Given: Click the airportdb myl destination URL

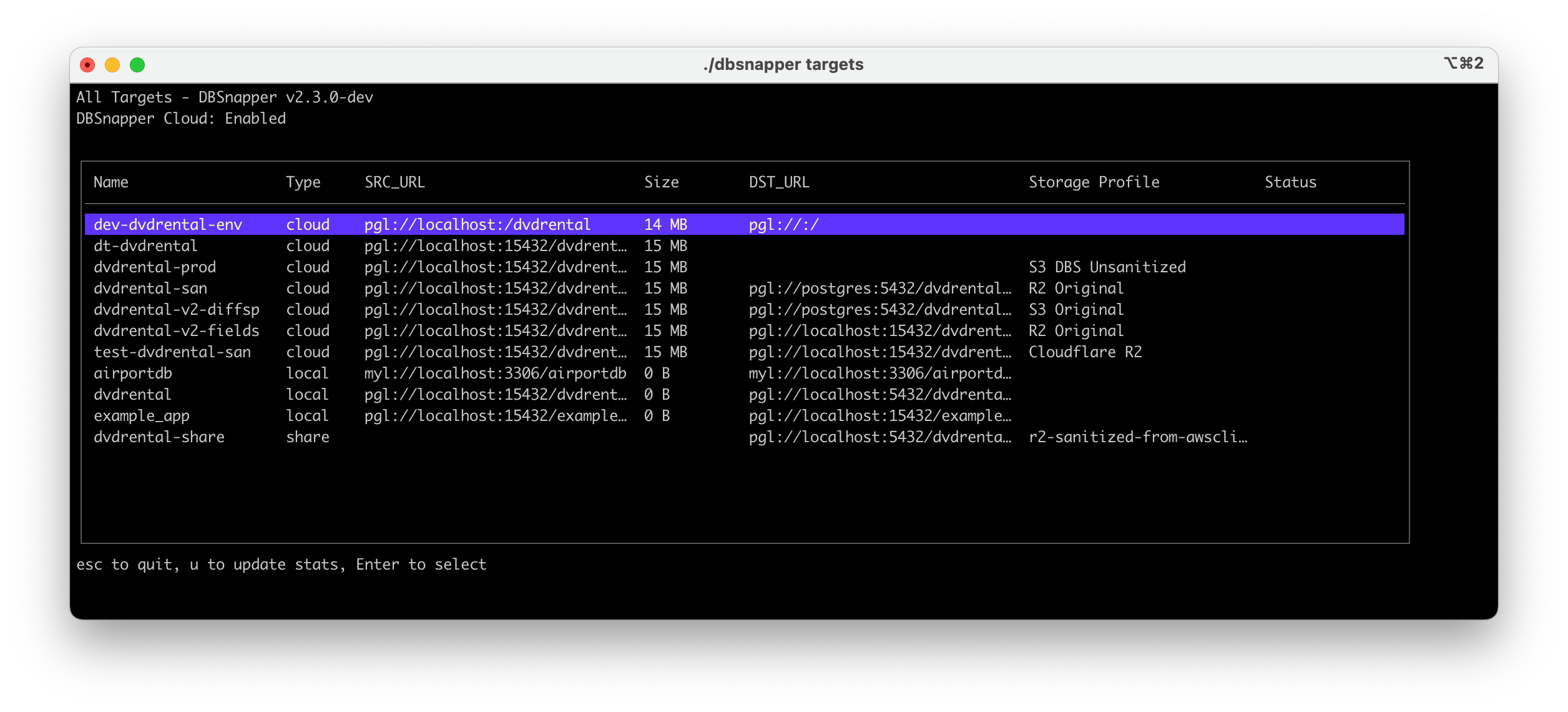Looking at the screenshot, I should tap(880, 373).
